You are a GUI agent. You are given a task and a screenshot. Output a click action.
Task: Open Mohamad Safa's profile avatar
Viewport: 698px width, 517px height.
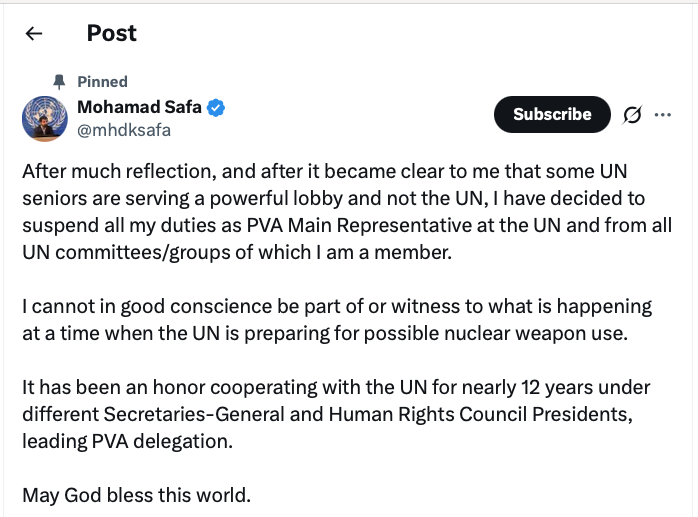45,117
